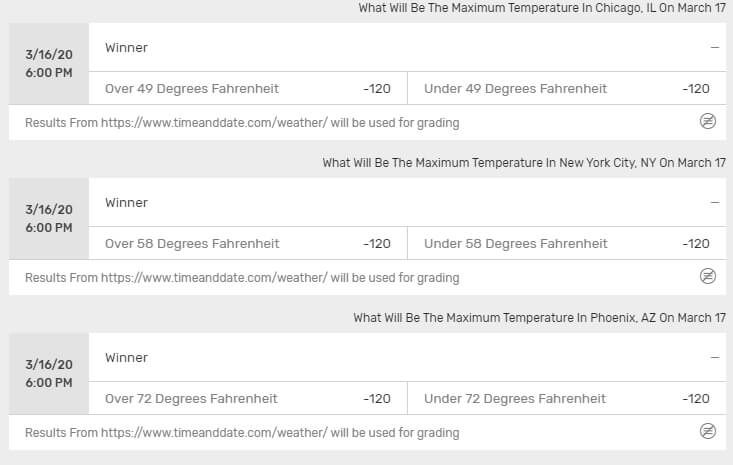
Task: Select Over 58 Degrees Fahrenheit odds
Action: pyautogui.click(x=248, y=243)
